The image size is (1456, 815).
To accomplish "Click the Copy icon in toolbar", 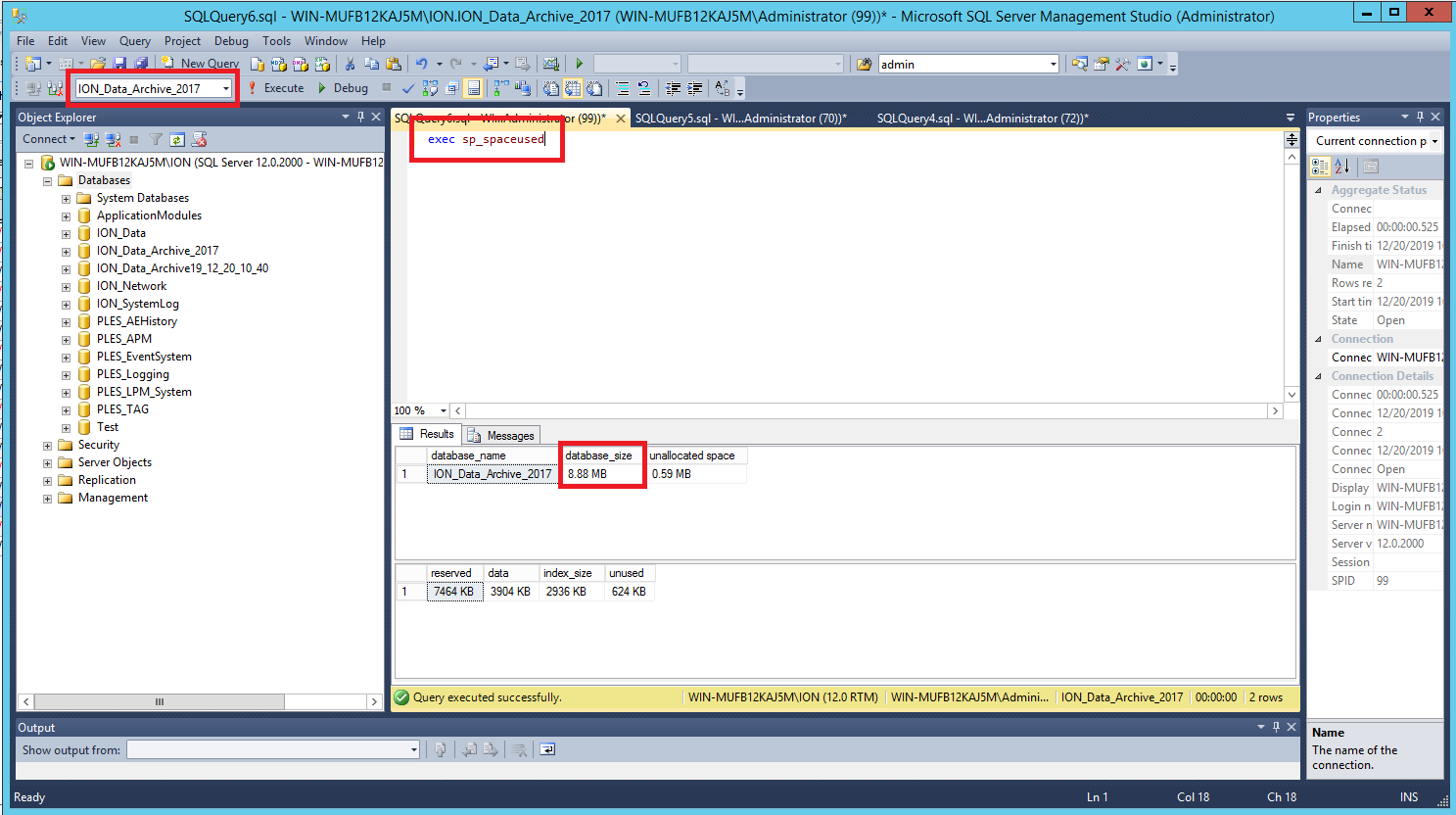I will point(372,64).
